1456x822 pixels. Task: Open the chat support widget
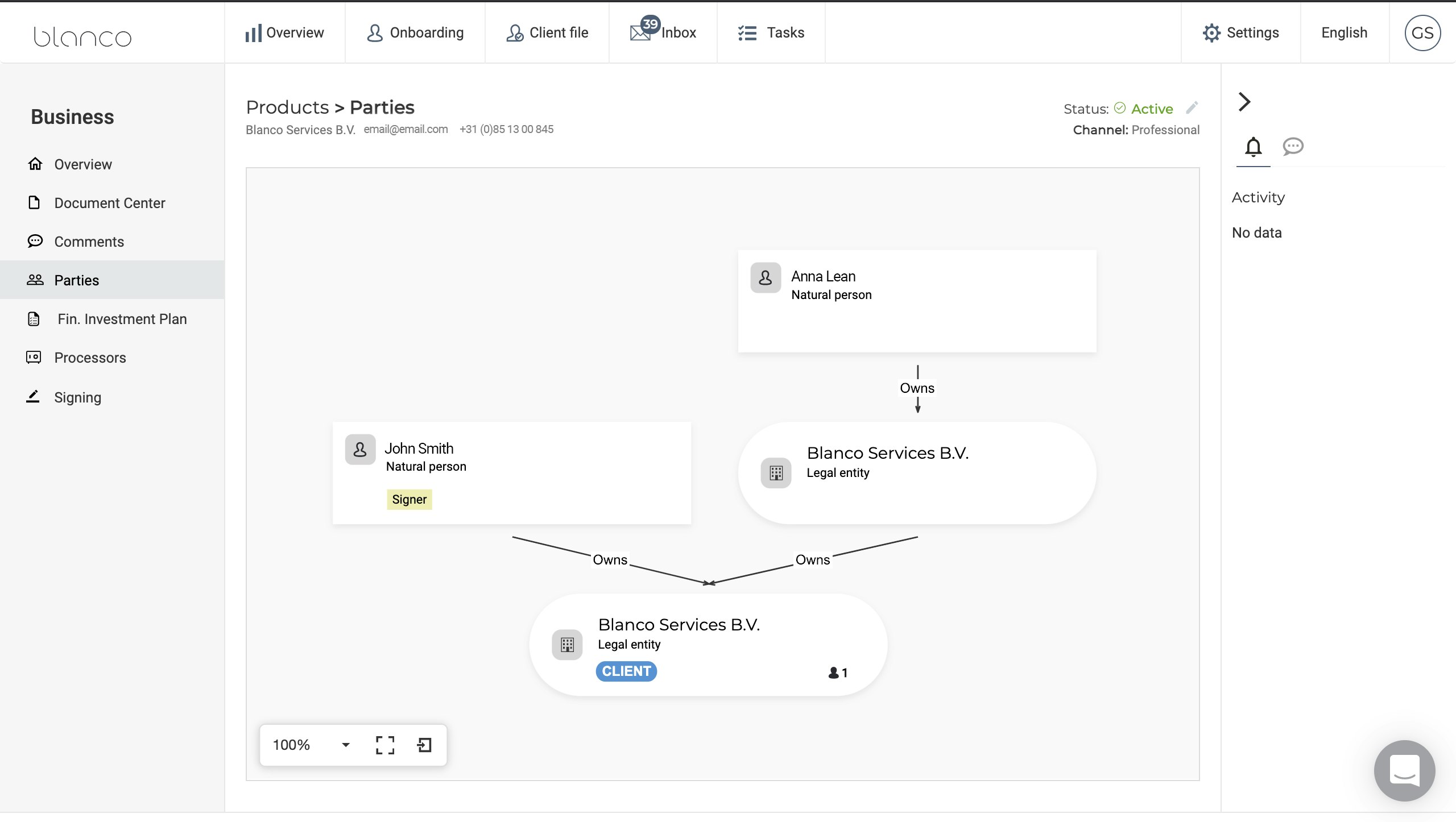pyautogui.click(x=1404, y=770)
